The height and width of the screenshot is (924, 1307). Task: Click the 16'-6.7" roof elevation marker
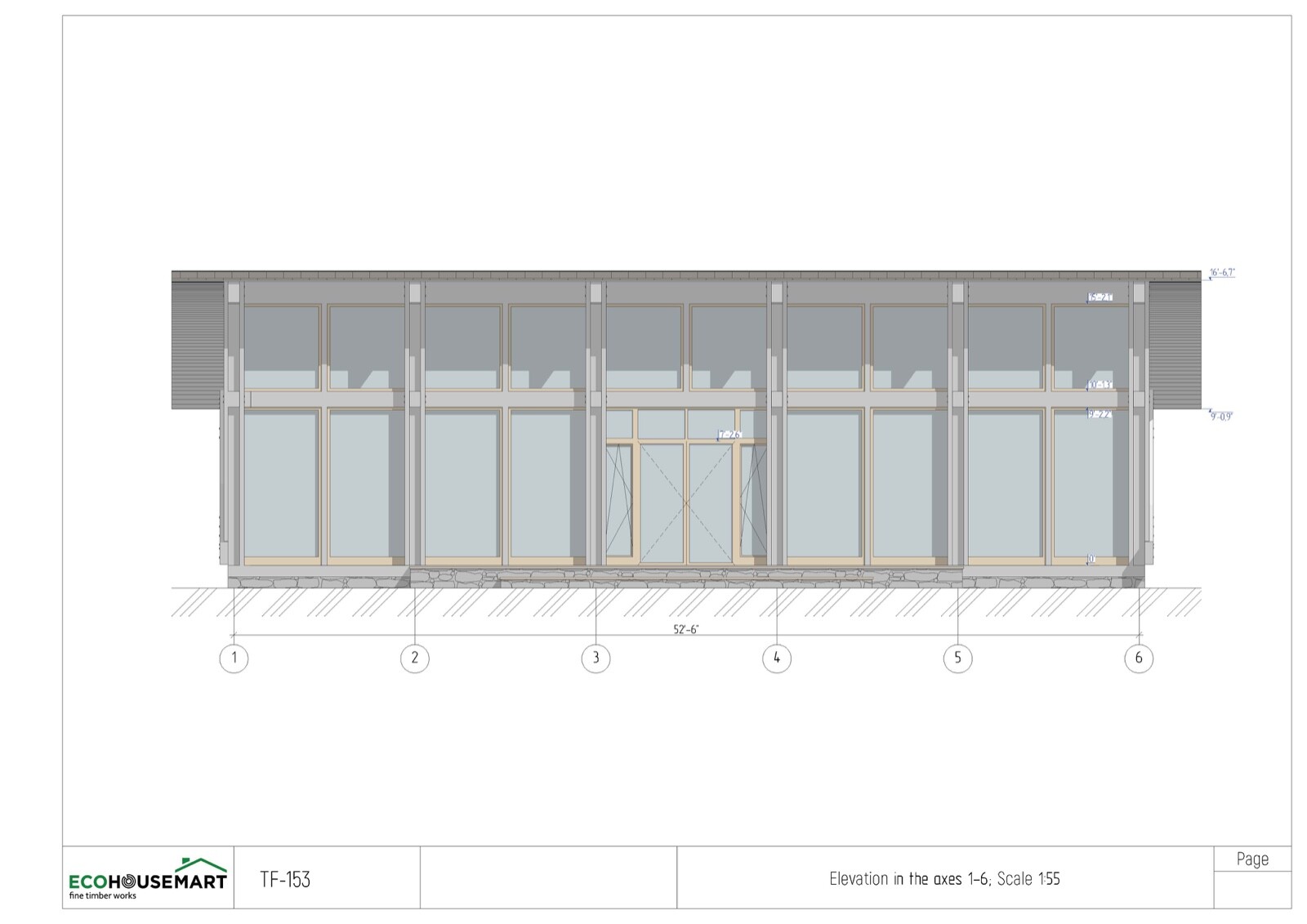pos(1222,273)
